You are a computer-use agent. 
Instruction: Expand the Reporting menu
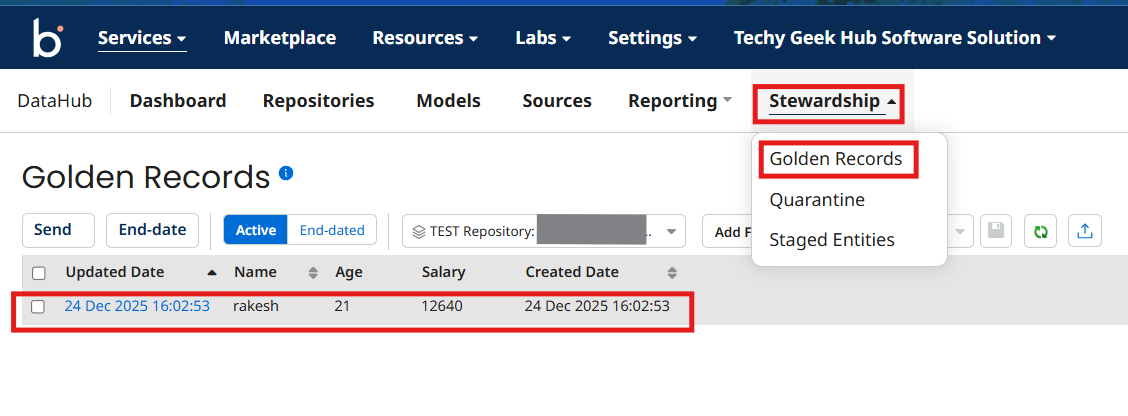pyautogui.click(x=680, y=101)
